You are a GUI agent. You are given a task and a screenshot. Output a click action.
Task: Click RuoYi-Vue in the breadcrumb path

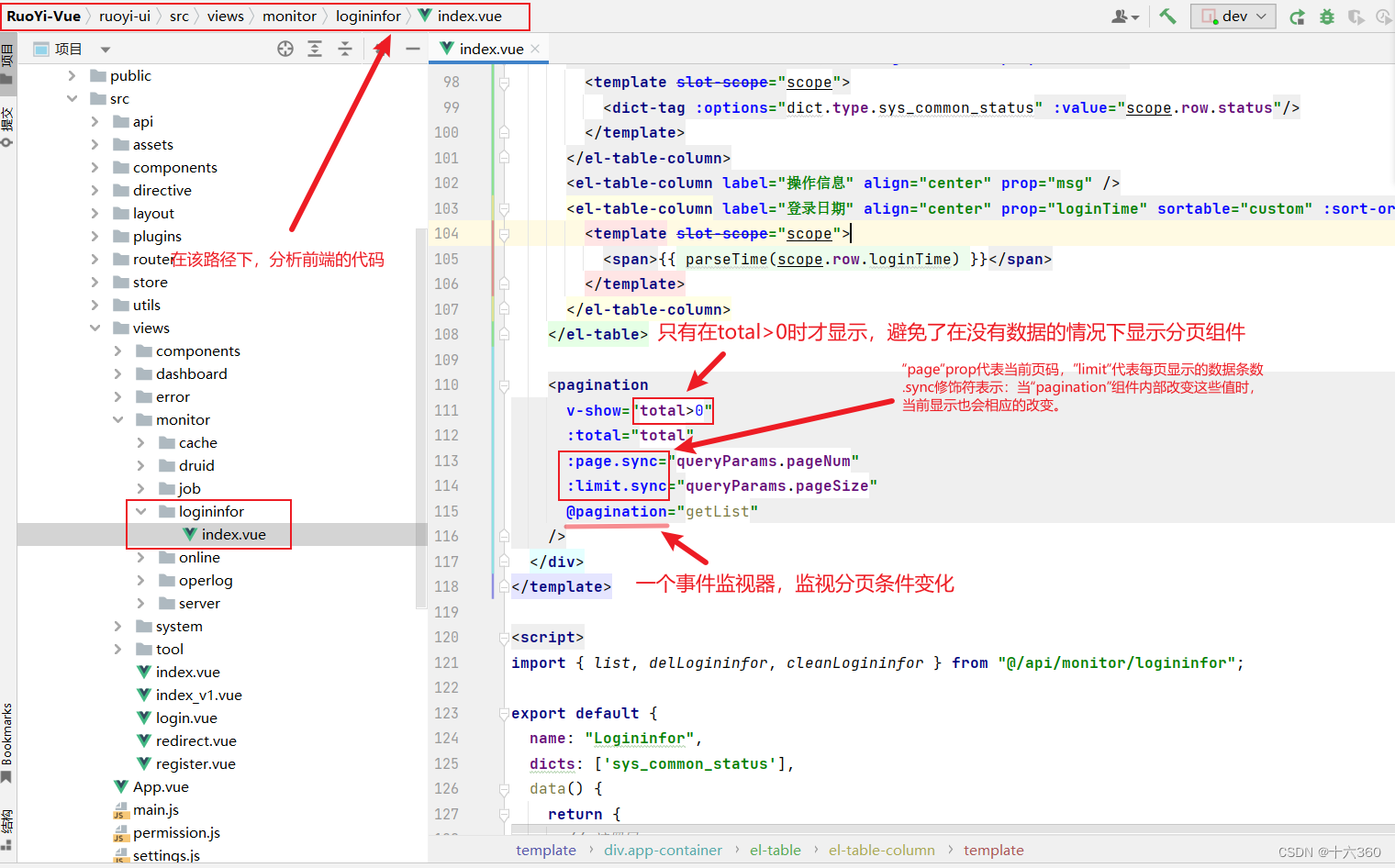coord(43,16)
